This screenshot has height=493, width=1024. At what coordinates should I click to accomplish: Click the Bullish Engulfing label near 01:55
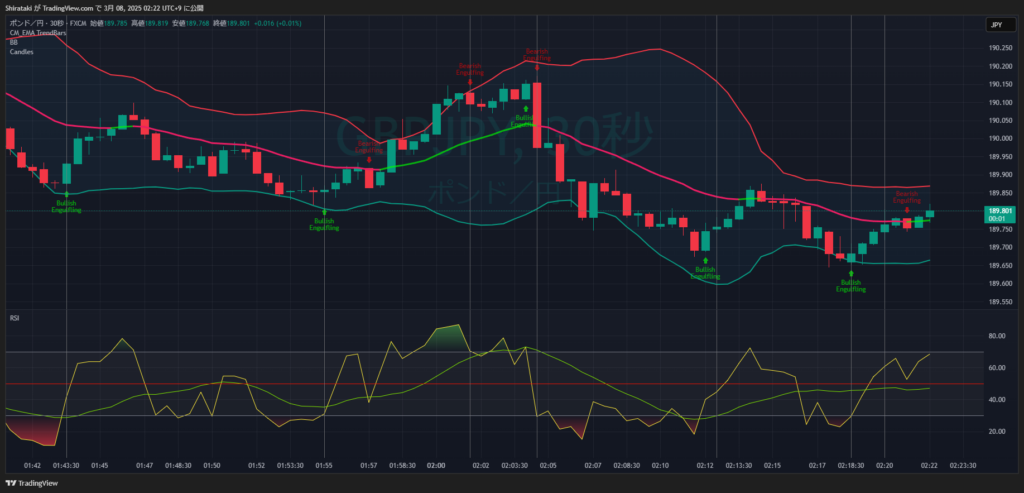pos(324,225)
